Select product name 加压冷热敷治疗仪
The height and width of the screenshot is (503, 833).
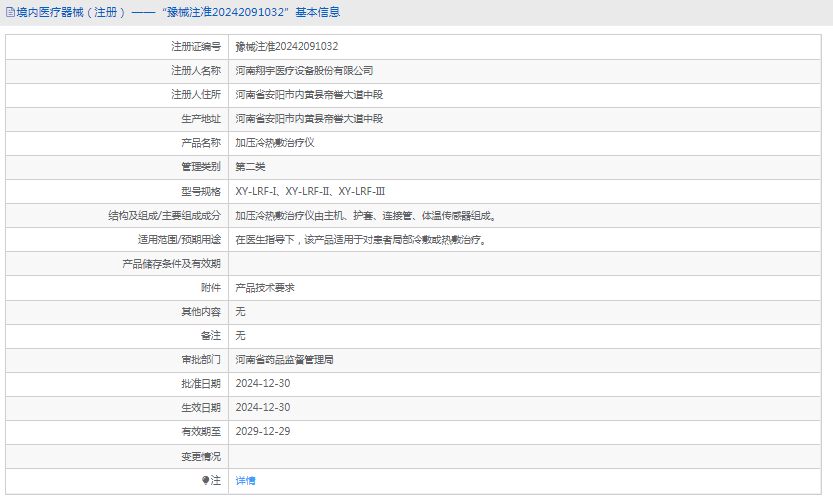click(x=275, y=143)
